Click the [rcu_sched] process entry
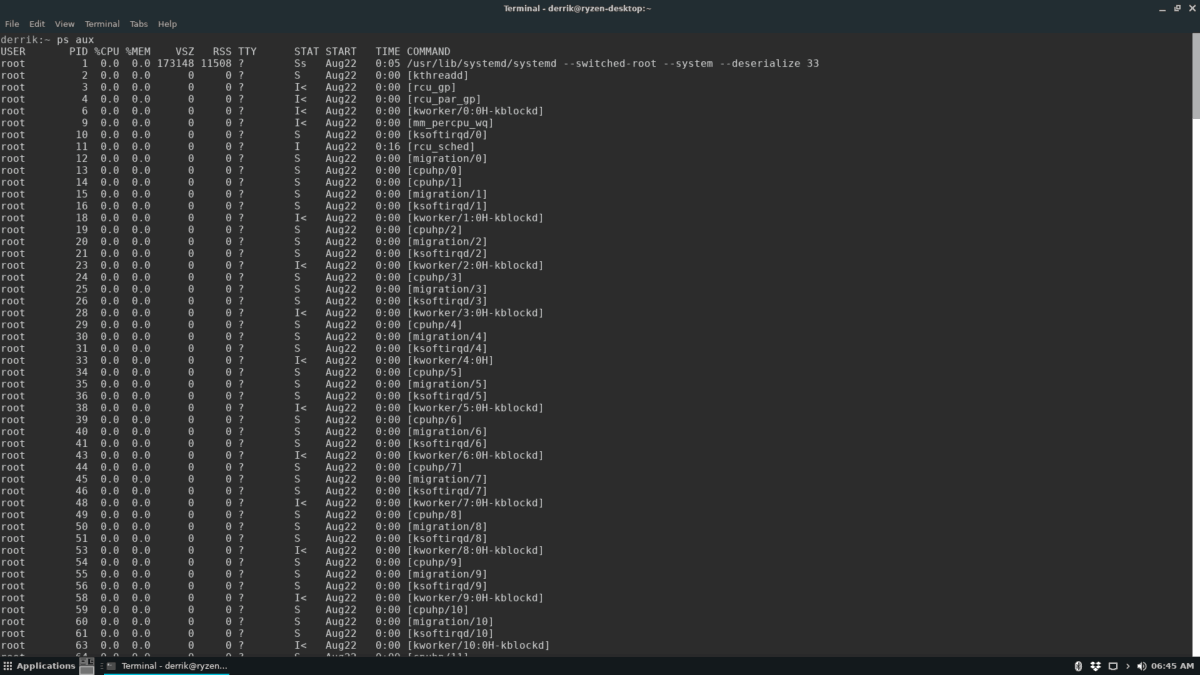 440,147
